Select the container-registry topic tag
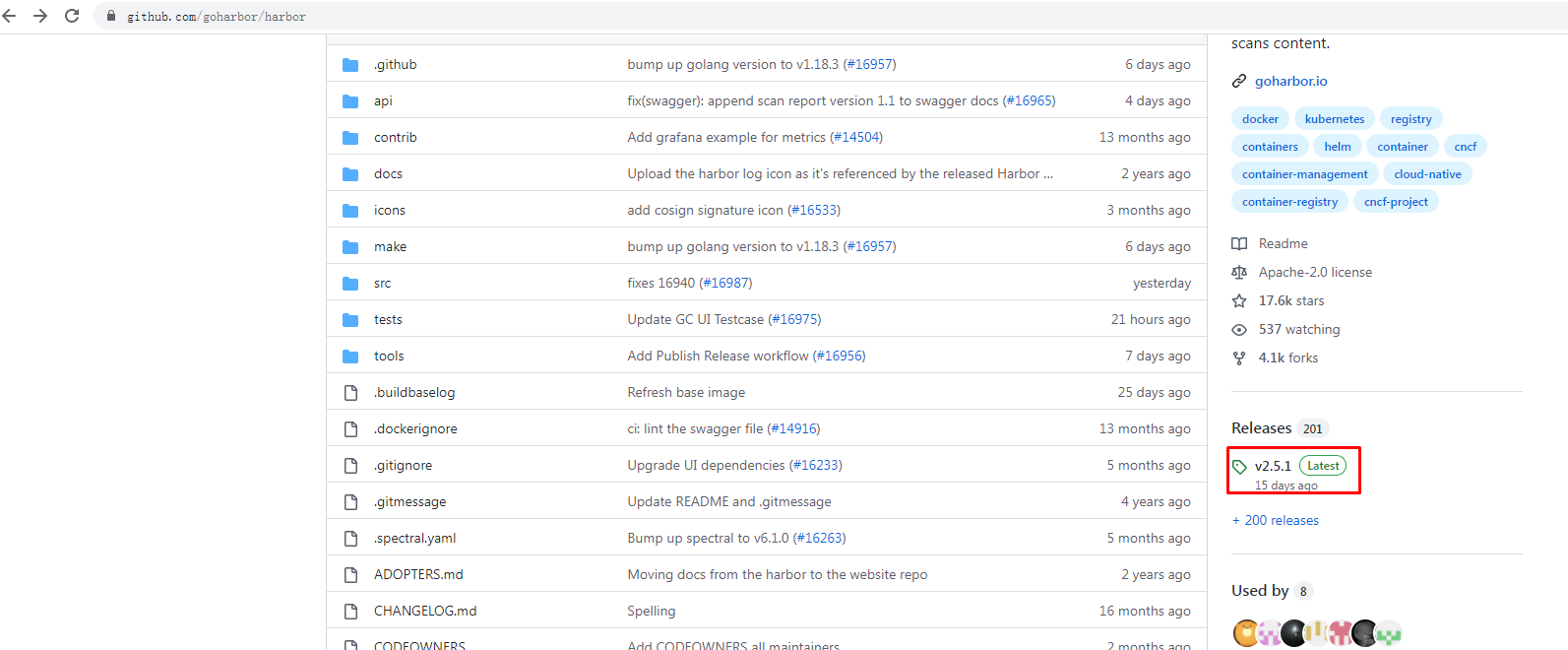Image resolution: width=1568 pixels, height=650 pixels. click(1289, 202)
